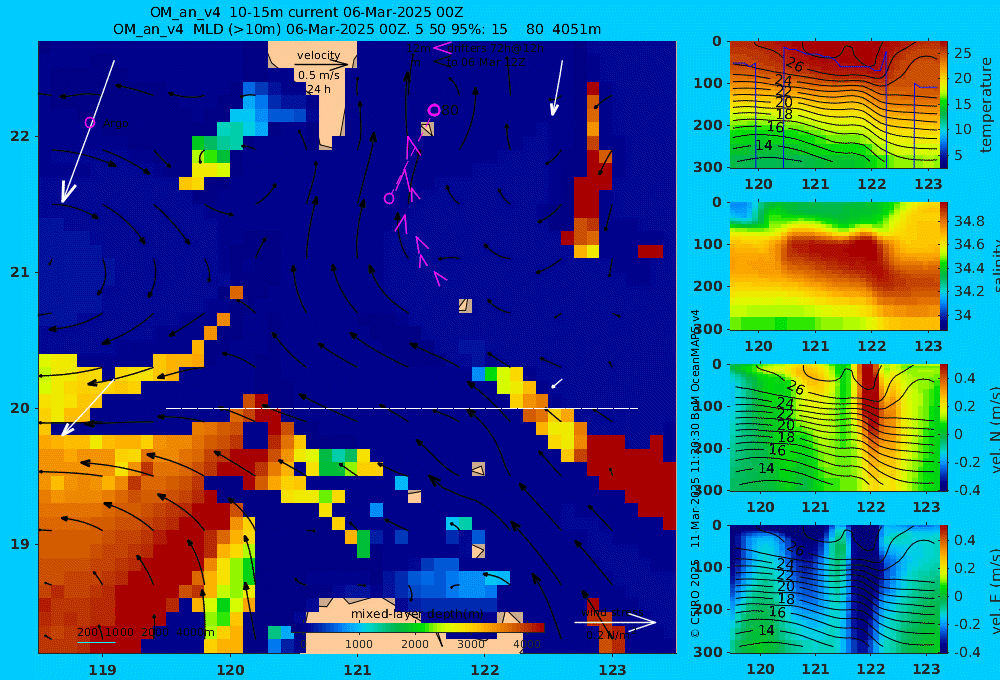This screenshot has height=680, width=1000.
Task: Click the '34.2' salinity colorbar tick
Action: coord(969,292)
